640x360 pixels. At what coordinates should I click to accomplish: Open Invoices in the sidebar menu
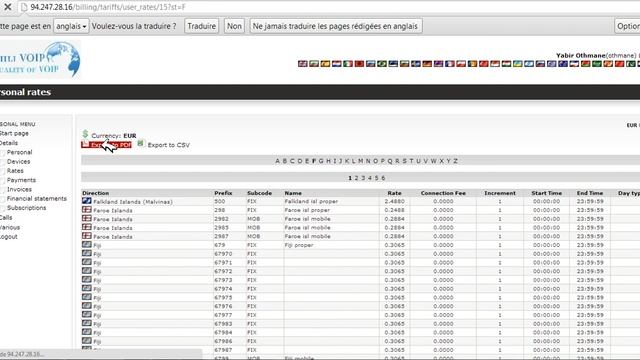tap(19, 189)
